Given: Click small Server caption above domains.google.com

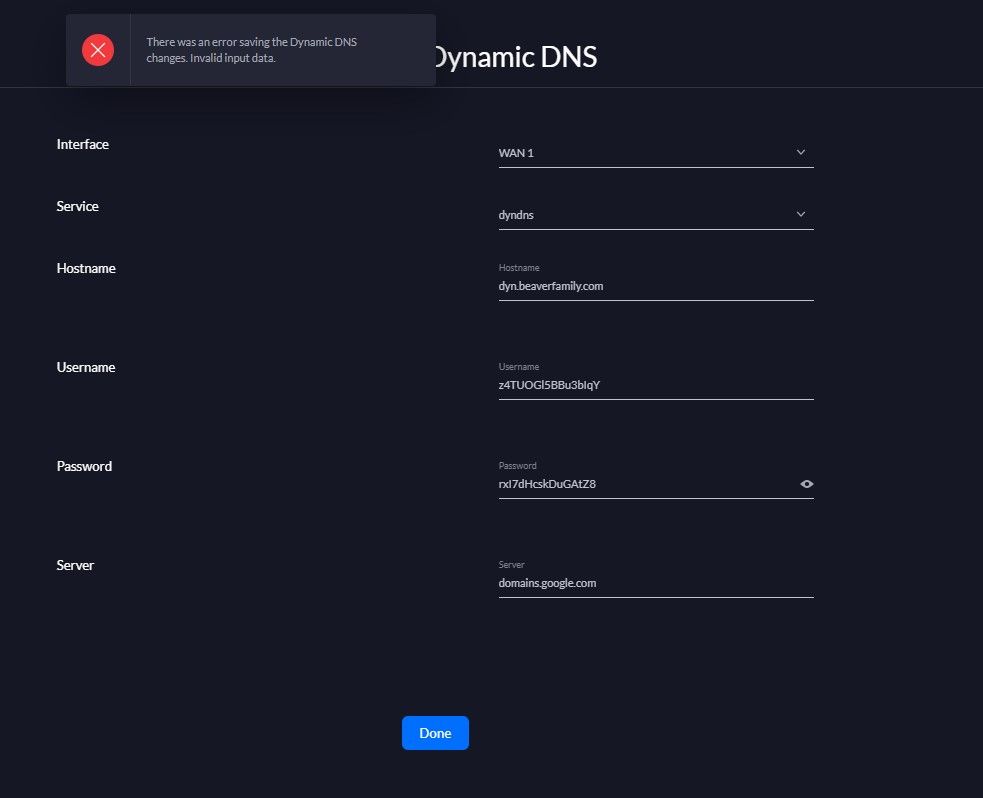Looking at the screenshot, I should [x=512, y=565].
